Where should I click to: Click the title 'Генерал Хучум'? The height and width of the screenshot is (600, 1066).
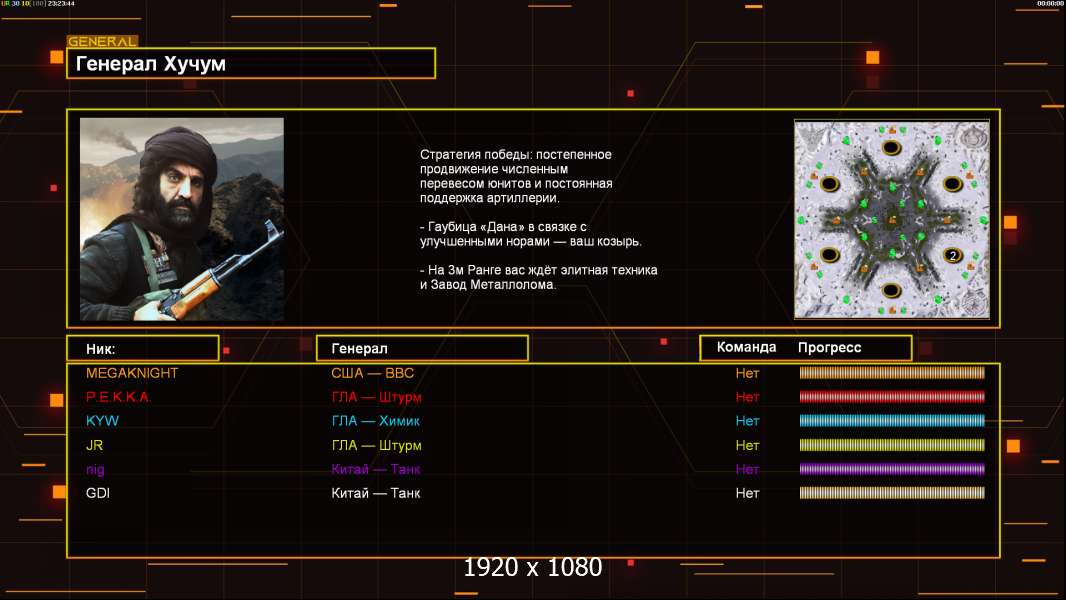pyautogui.click(x=150, y=64)
